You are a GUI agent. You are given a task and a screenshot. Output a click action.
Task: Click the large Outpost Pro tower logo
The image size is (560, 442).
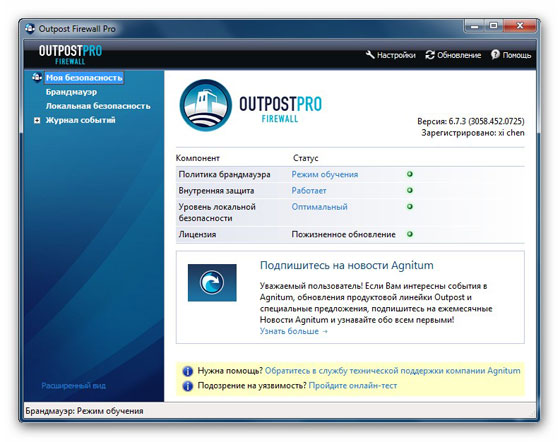[206, 105]
